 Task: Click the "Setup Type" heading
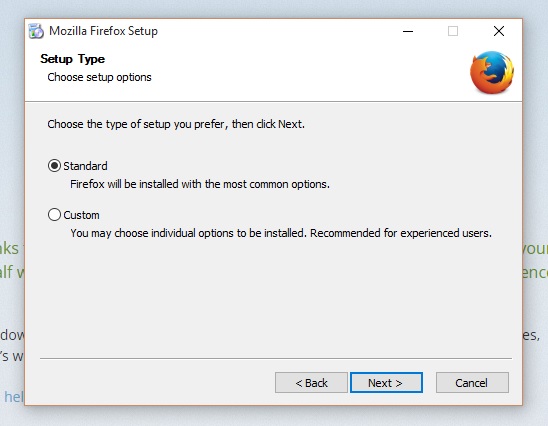pos(72,59)
